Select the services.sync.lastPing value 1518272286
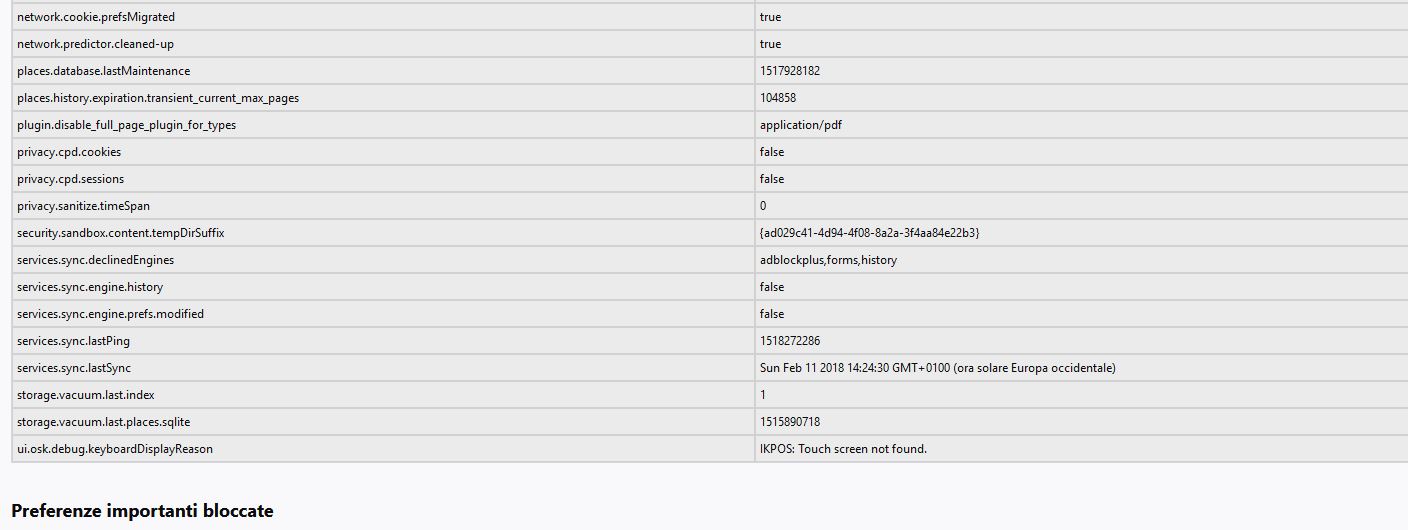Viewport: 1408px width, 530px height. pos(790,341)
